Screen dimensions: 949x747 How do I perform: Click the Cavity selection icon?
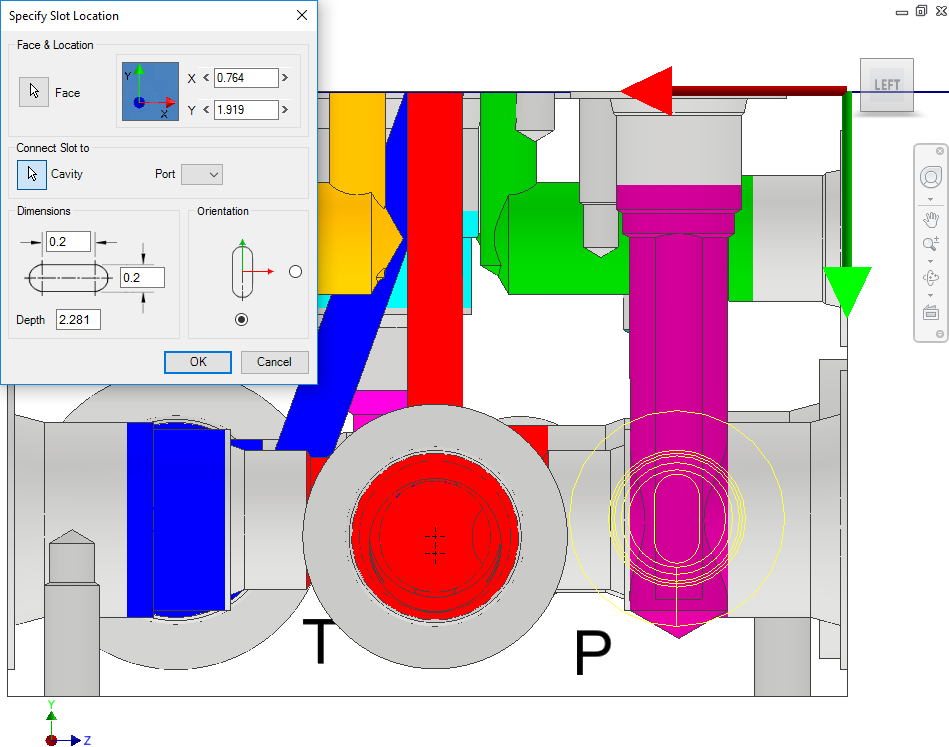tap(35, 173)
